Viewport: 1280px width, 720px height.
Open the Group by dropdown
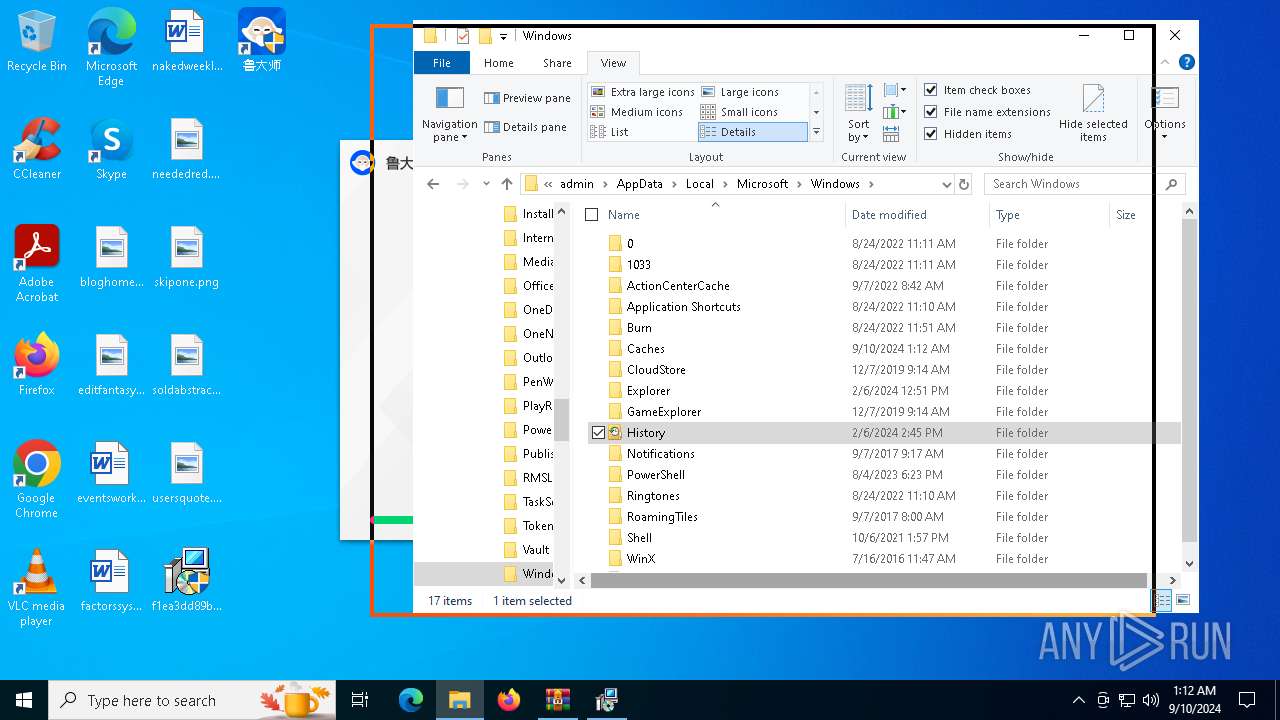tap(895, 90)
